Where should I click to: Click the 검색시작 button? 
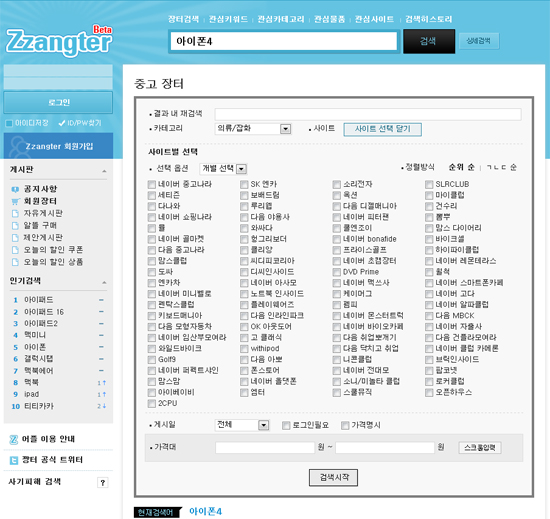click(334, 477)
